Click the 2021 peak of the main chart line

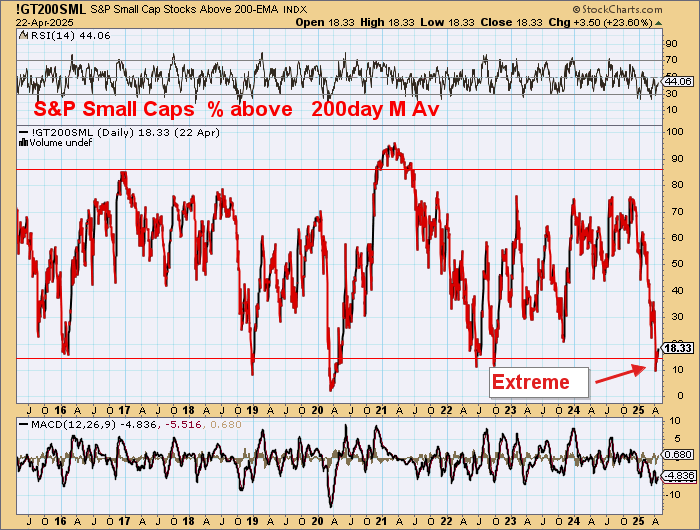(x=393, y=146)
